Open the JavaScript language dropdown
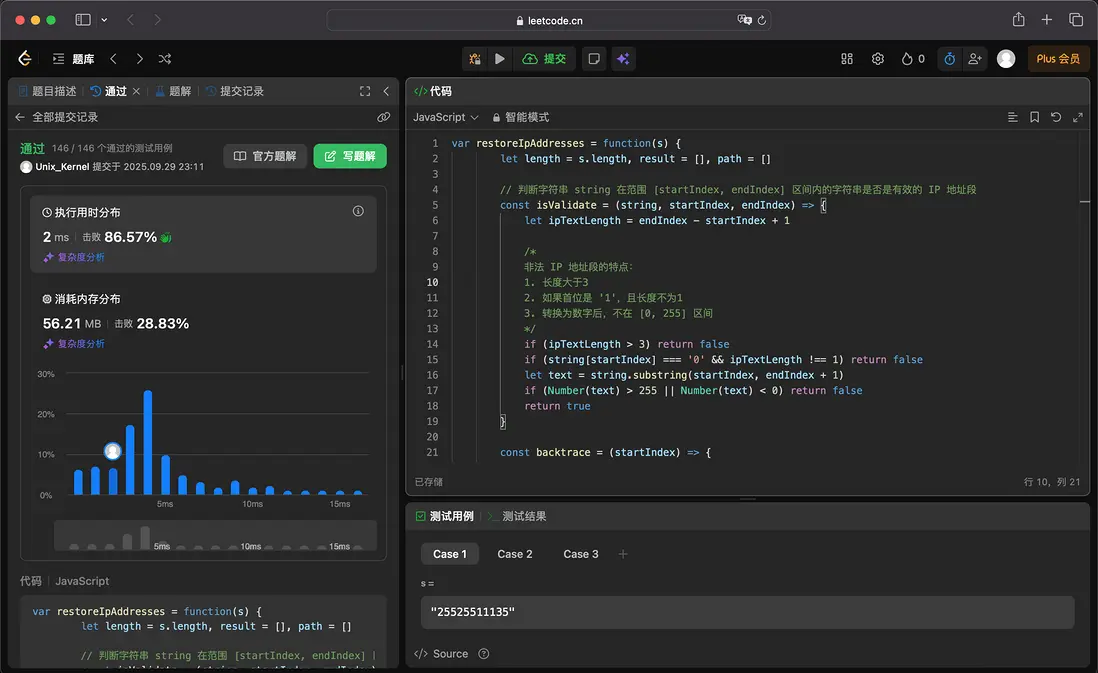Image resolution: width=1098 pixels, height=673 pixels. 446,117
